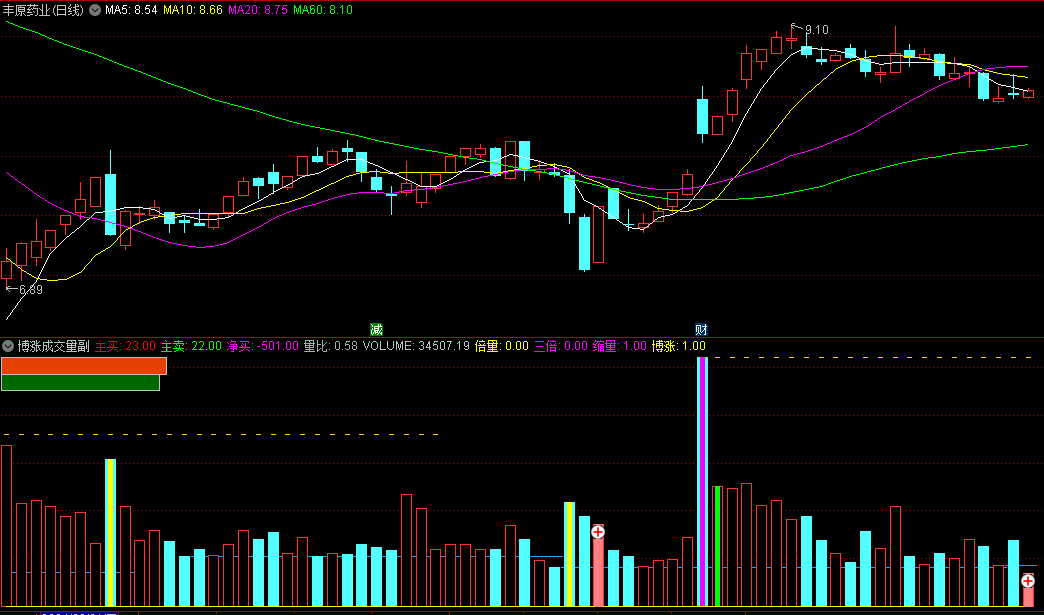
Task: Open the dropdown arrow beside 丰原药业(日线)
Action: pos(95,10)
